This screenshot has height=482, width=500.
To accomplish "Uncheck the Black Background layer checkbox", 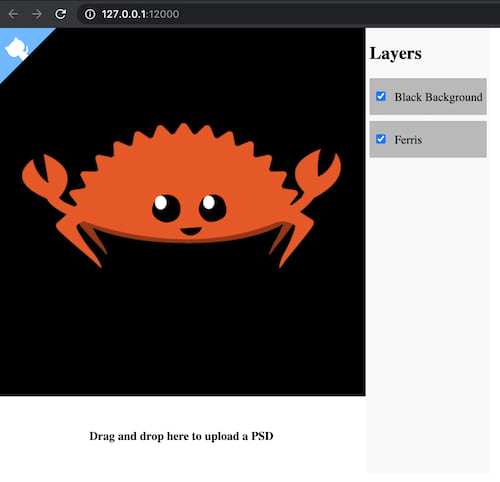I will [x=381, y=96].
